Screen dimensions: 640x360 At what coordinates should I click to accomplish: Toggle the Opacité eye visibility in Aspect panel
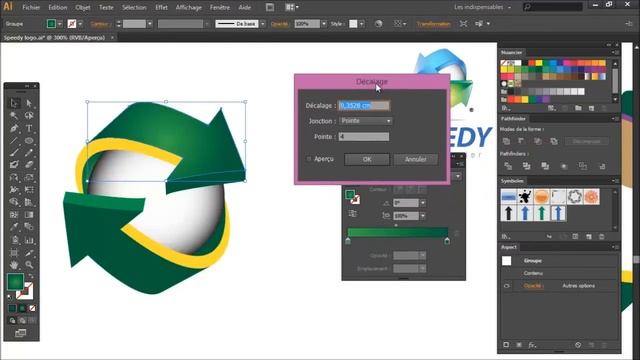point(507,286)
